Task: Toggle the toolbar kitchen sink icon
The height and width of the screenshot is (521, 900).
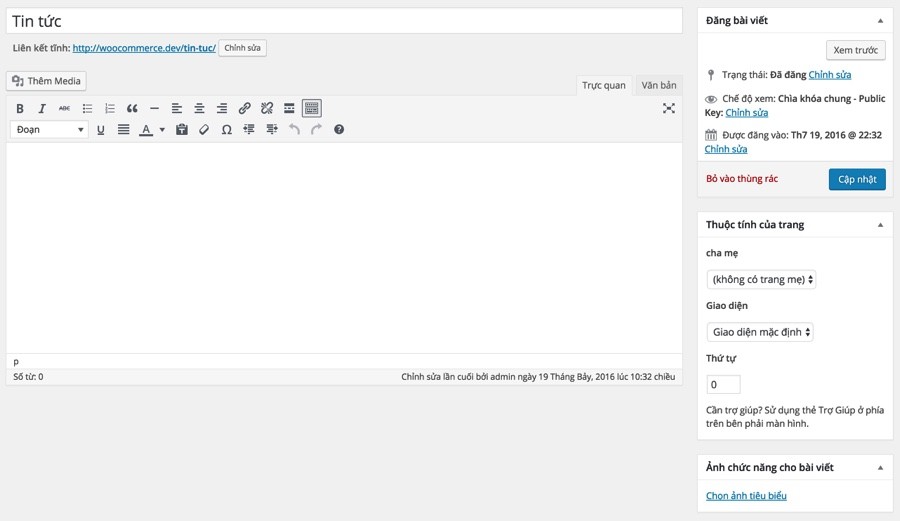Action: click(x=312, y=108)
